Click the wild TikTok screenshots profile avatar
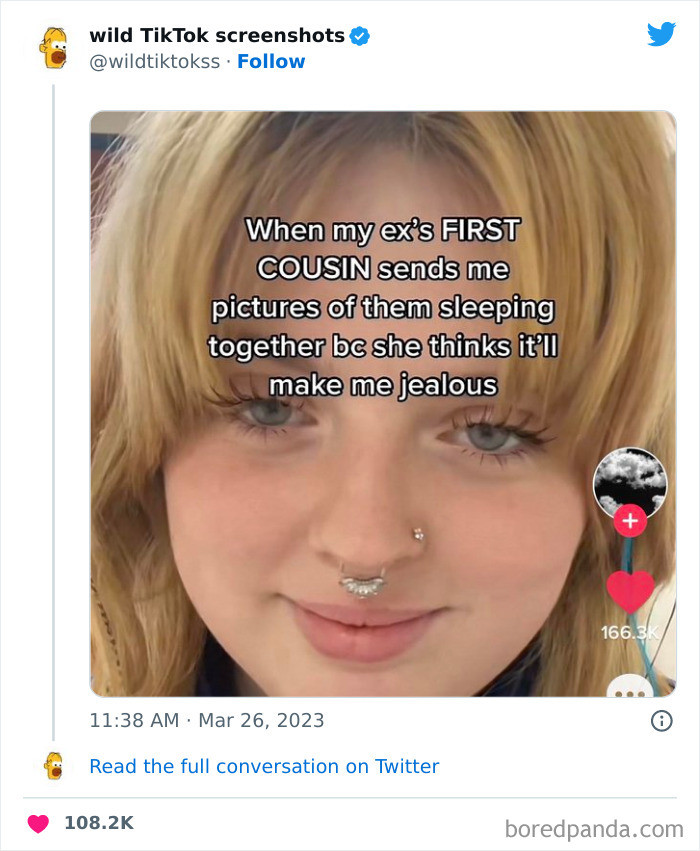This screenshot has width=700, height=851. (53, 47)
